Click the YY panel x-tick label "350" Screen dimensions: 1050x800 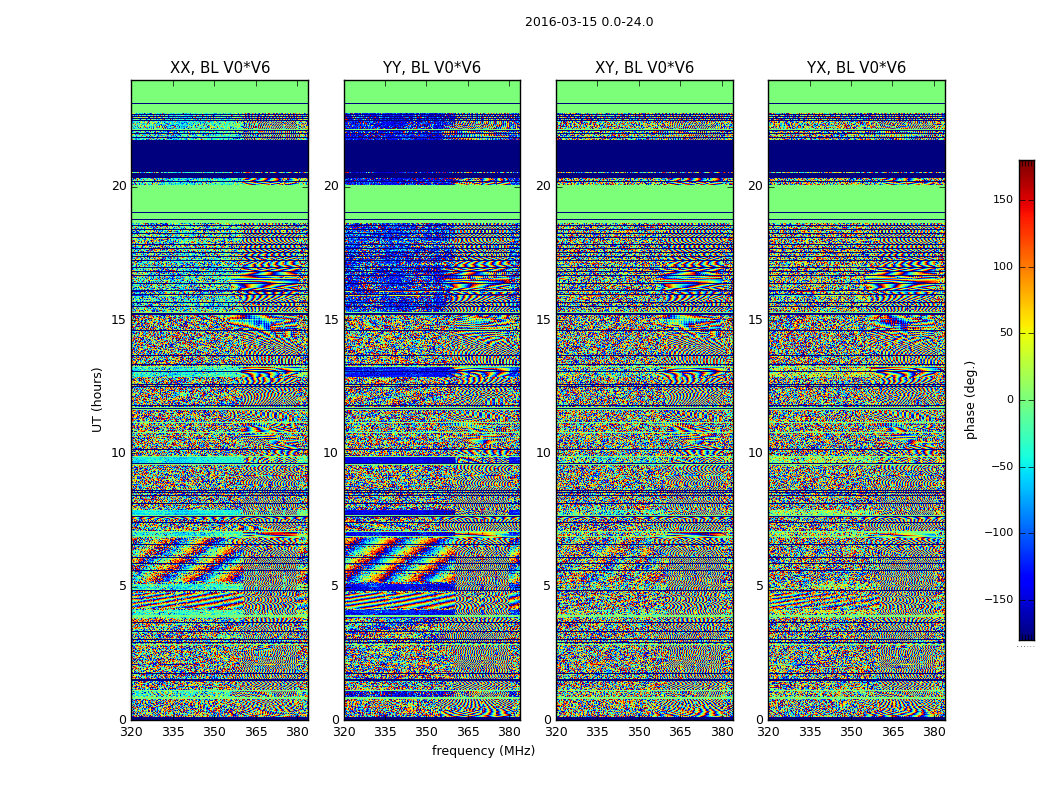[x=427, y=732]
